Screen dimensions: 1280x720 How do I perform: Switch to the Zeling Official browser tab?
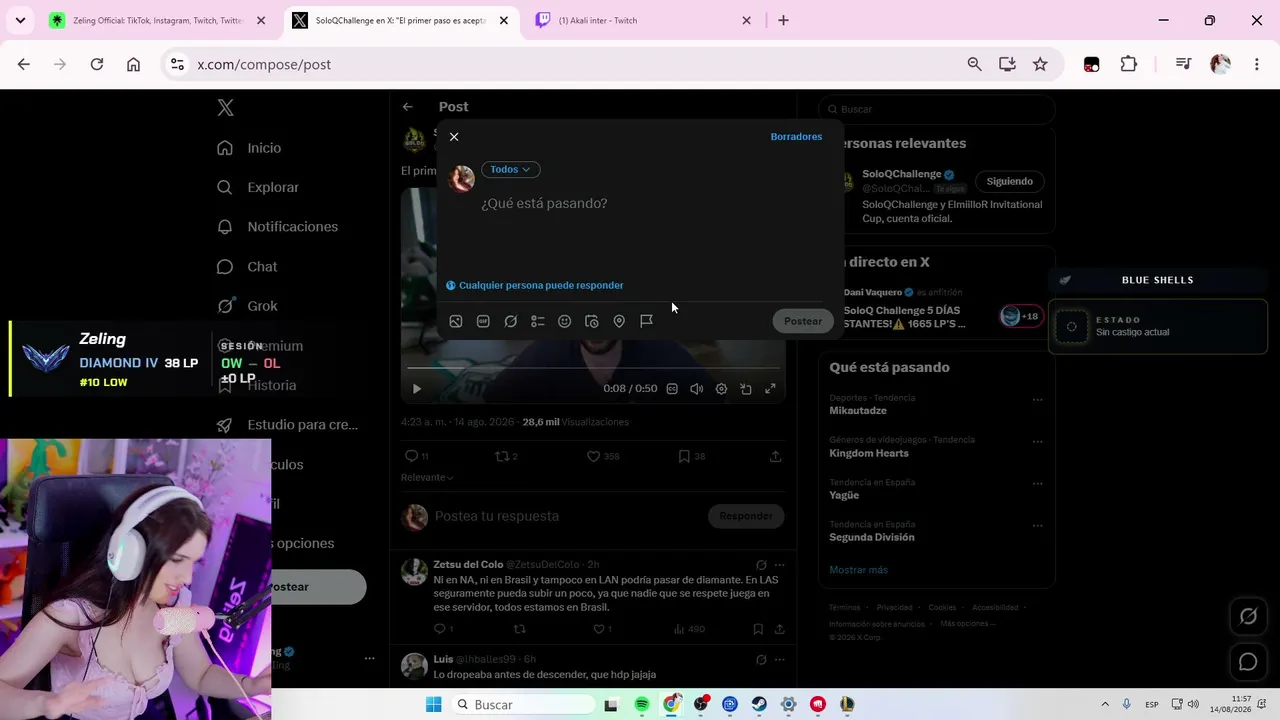coord(158,20)
